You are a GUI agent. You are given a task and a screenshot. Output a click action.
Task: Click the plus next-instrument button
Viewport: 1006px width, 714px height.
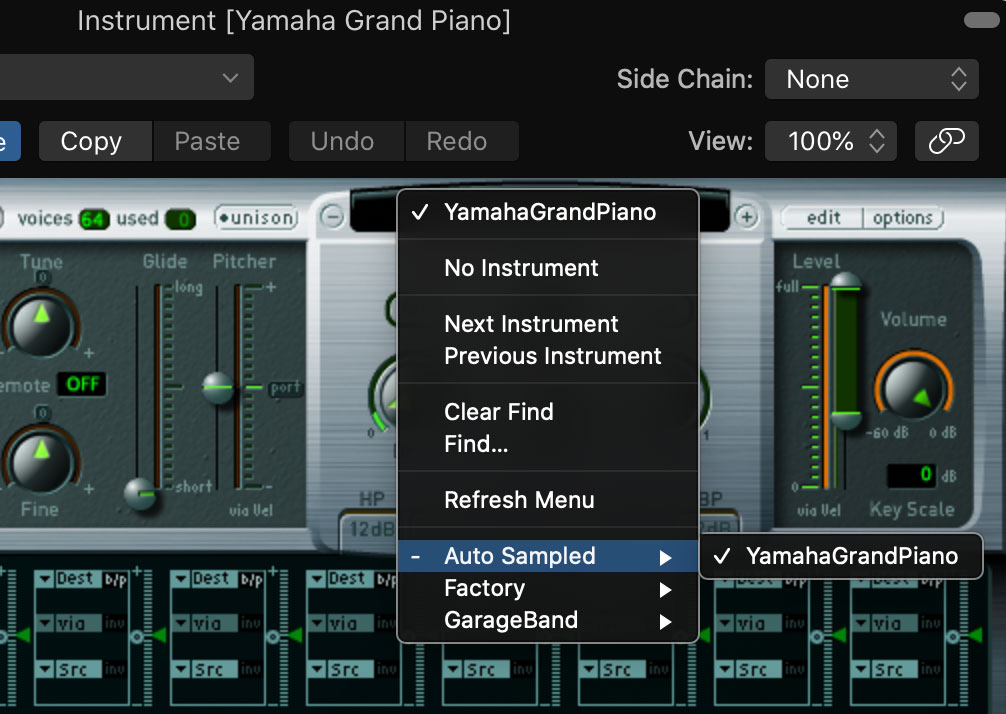coord(747,217)
